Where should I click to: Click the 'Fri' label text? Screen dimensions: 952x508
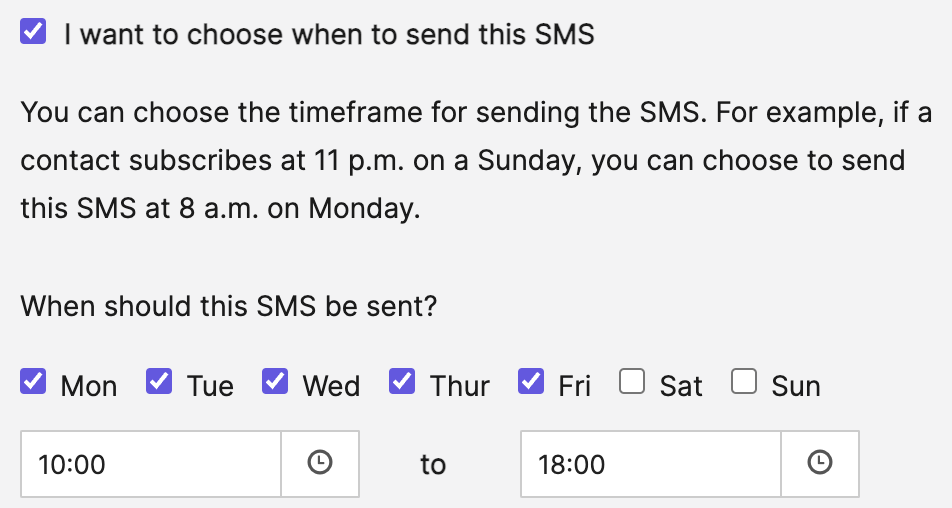(x=574, y=386)
